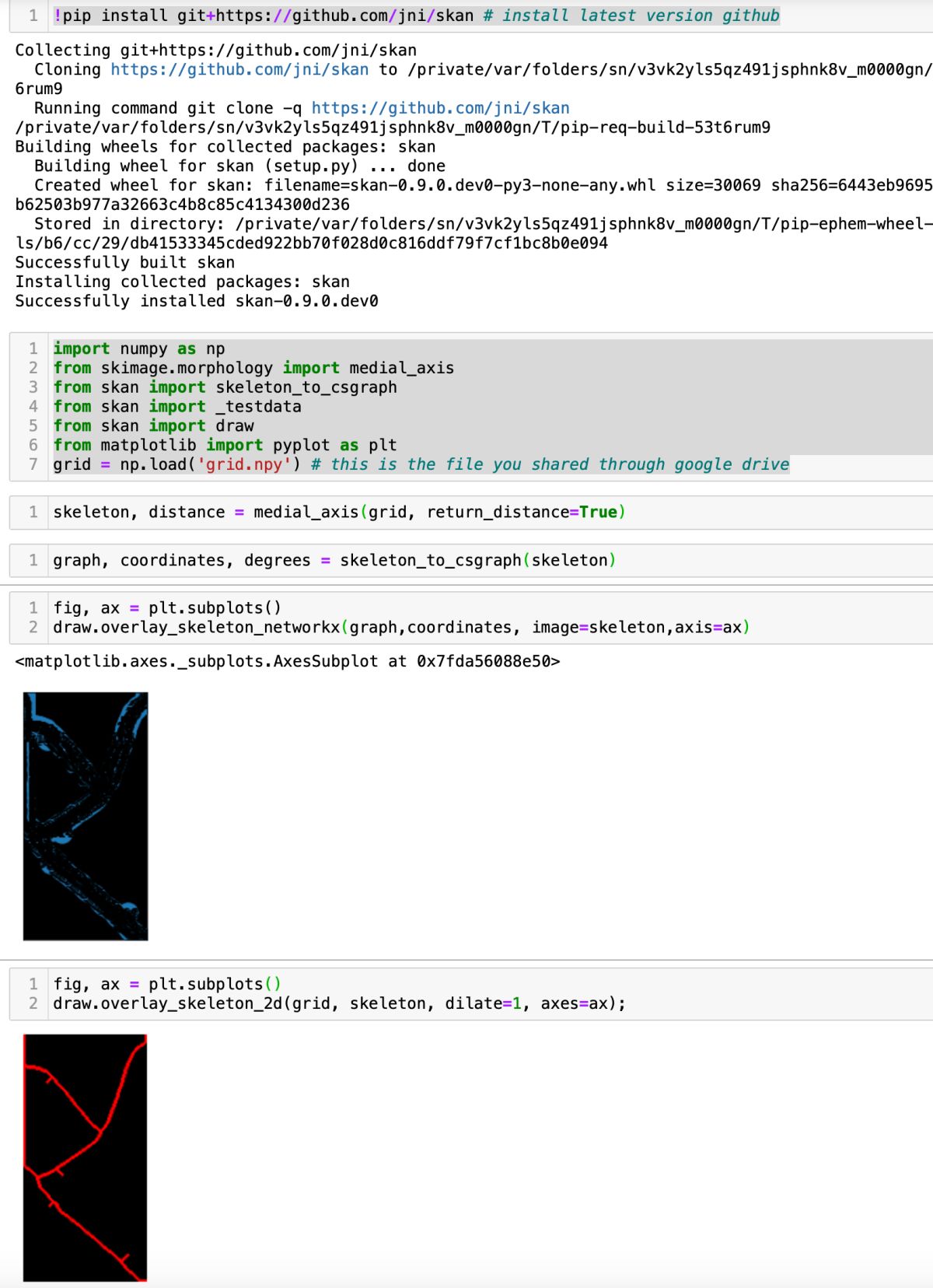Click the pip install git+https code cell

471,16
